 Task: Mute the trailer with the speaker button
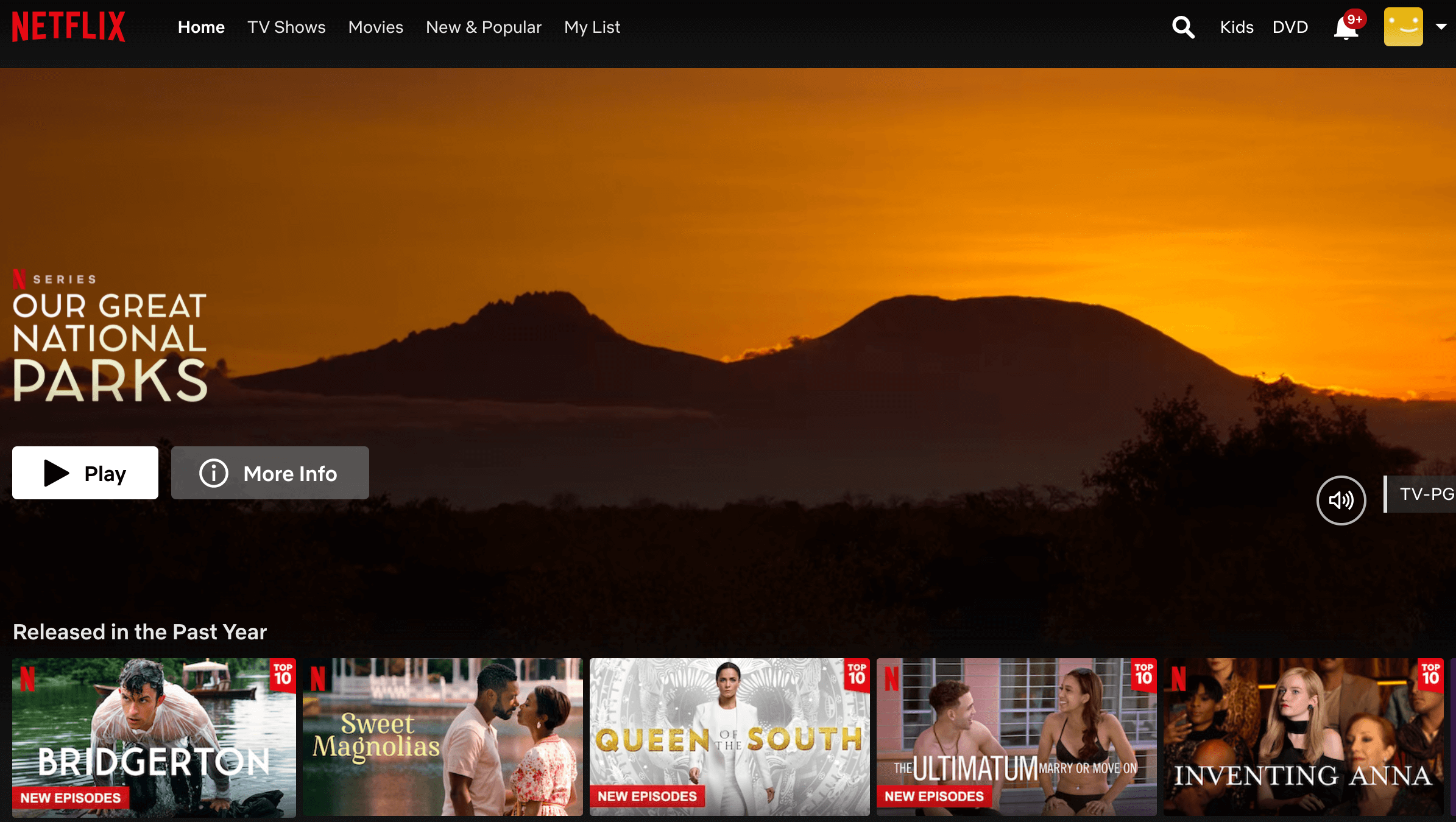pos(1341,500)
